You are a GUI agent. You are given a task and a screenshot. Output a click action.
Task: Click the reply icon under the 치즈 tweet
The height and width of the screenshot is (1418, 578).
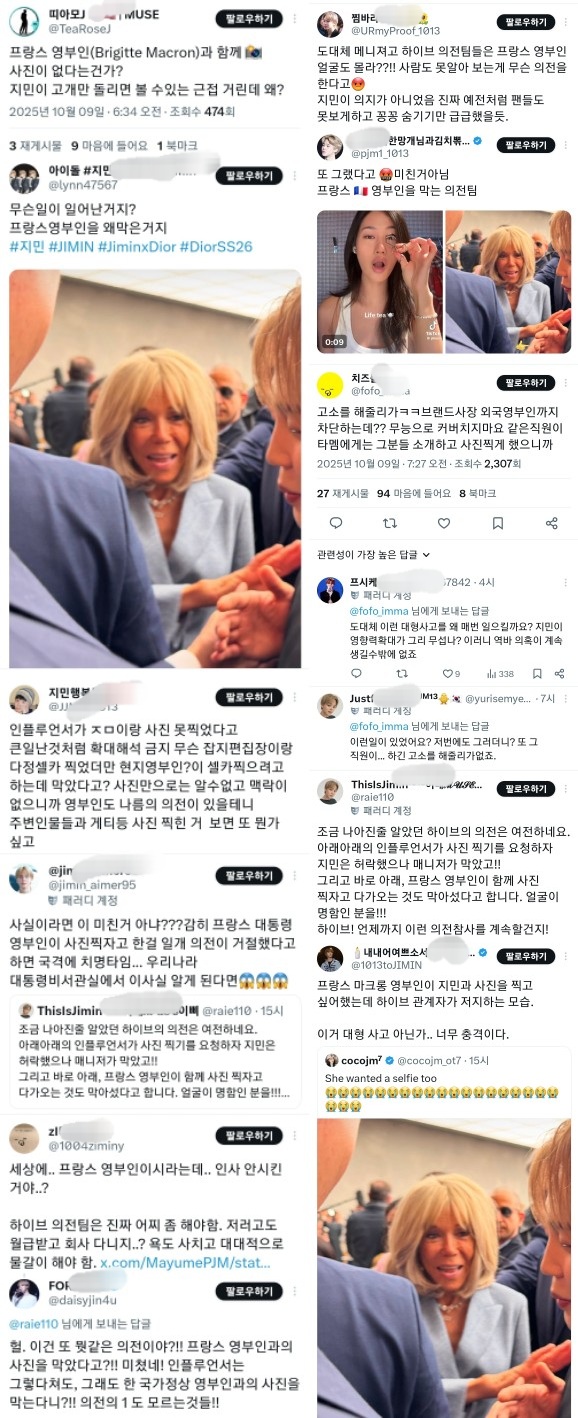click(x=336, y=523)
